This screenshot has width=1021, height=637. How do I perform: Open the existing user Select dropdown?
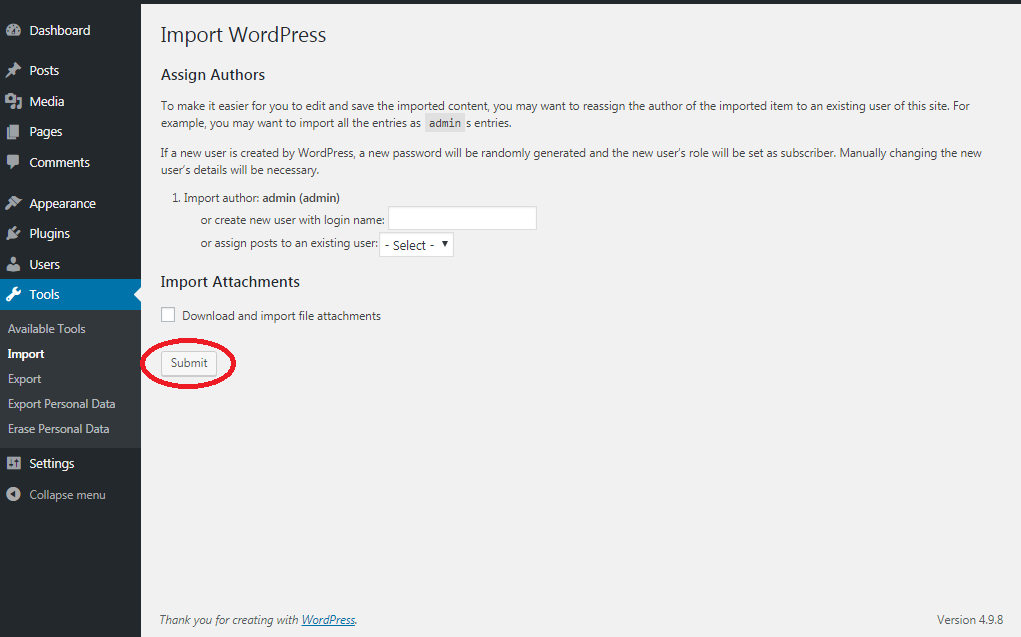point(416,245)
